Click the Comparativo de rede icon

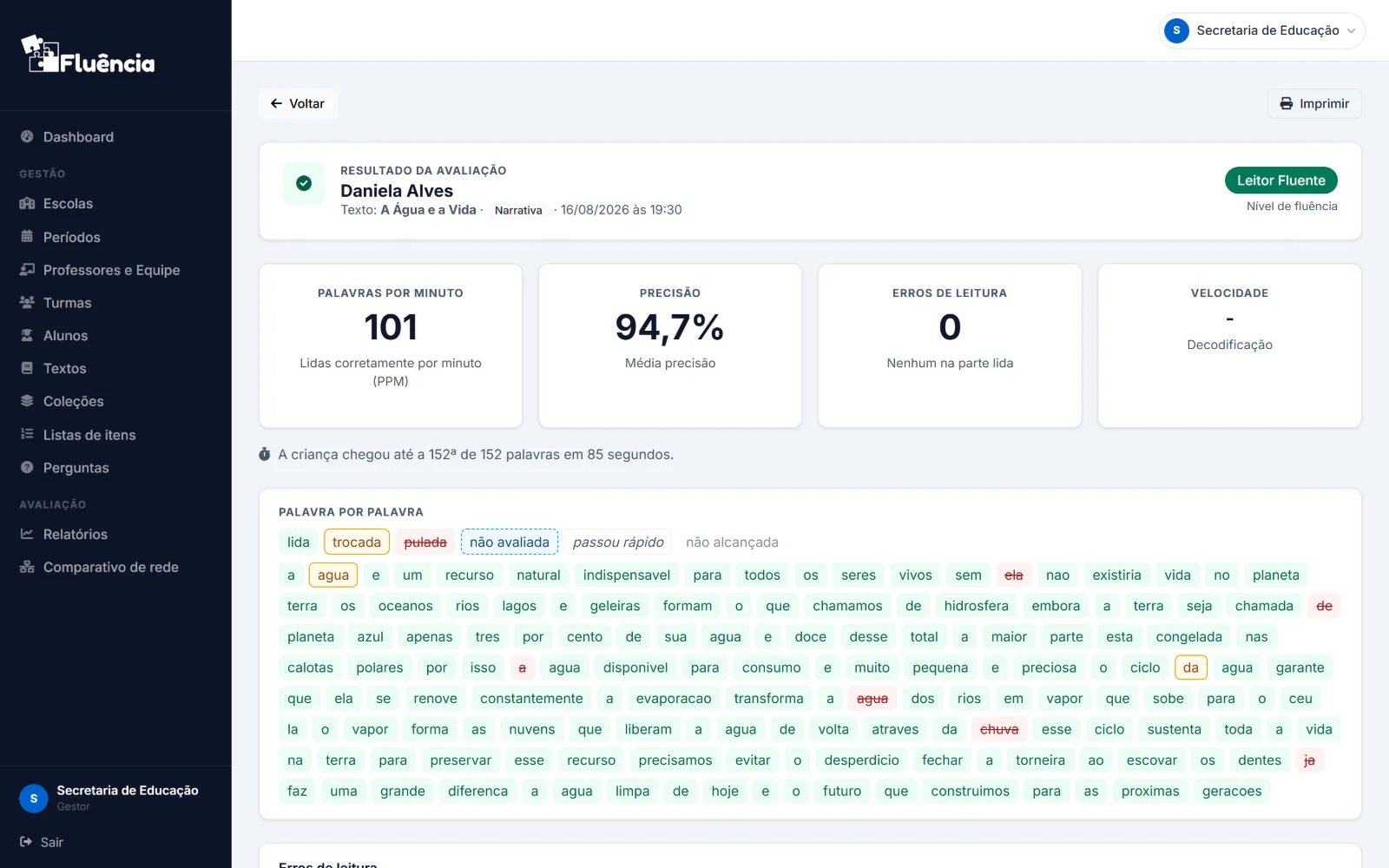[x=27, y=567]
